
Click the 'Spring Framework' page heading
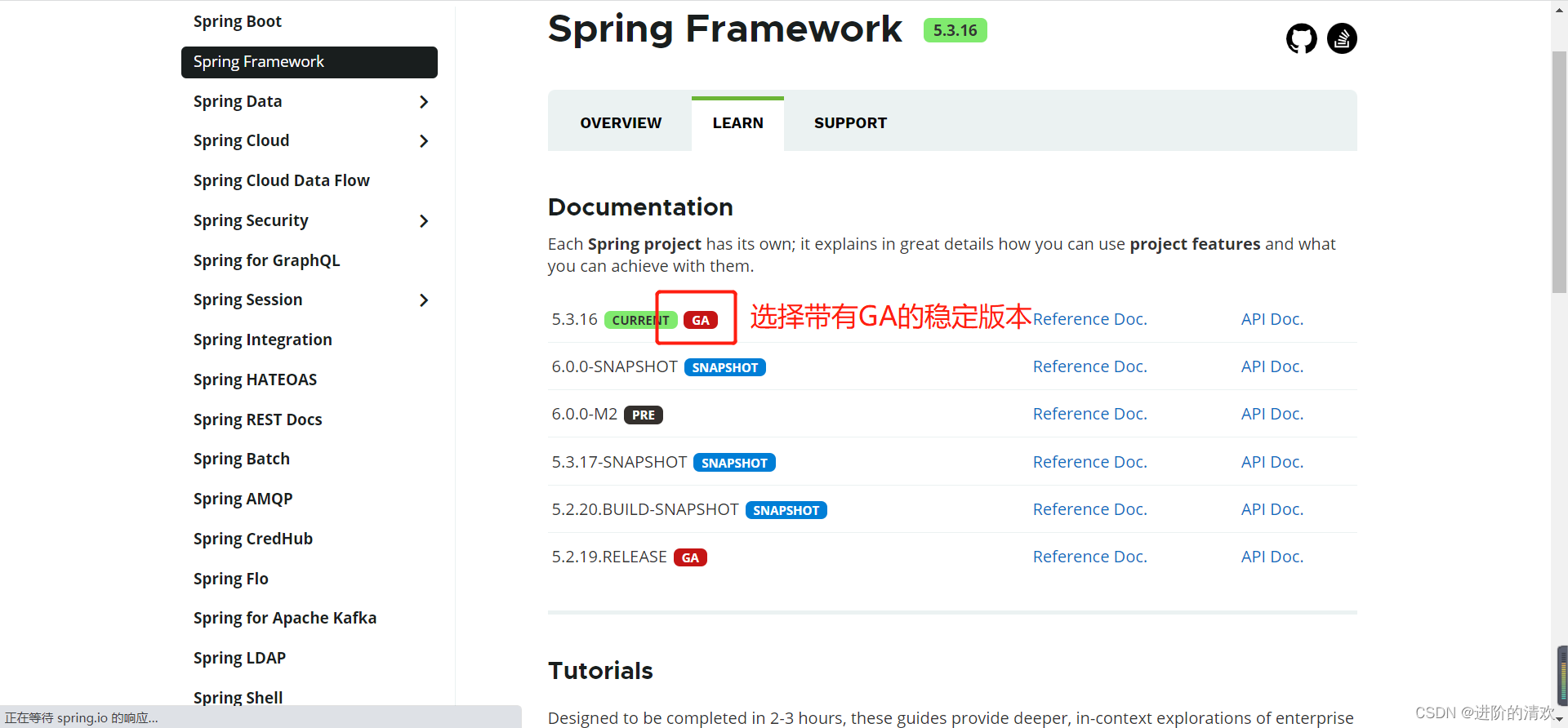pyautogui.click(x=725, y=29)
